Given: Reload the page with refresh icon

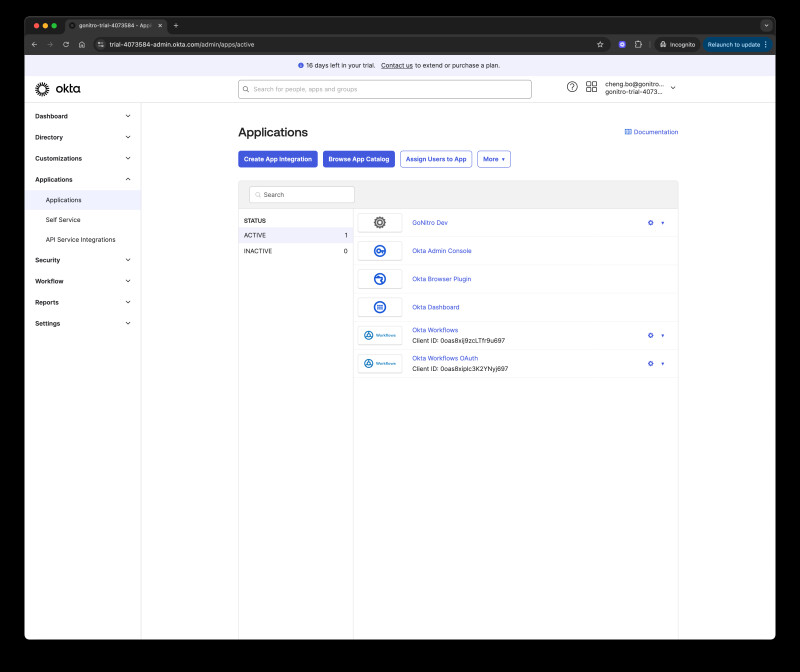Looking at the screenshot, I should 66,44.
